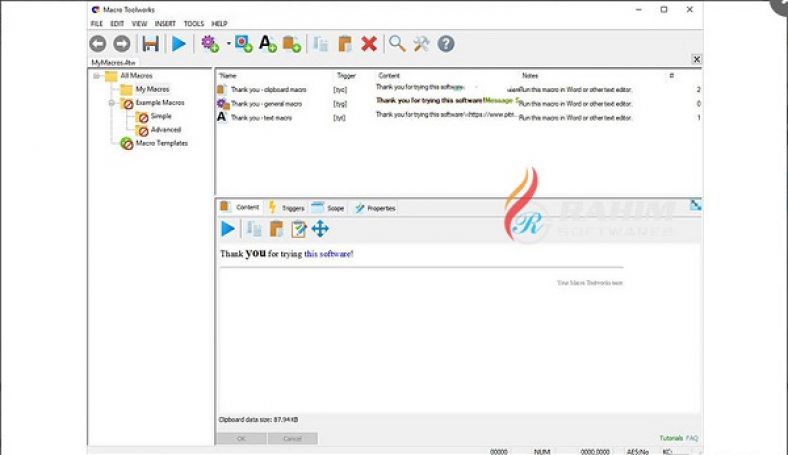Switch to the Scope tab

[328, 208]
